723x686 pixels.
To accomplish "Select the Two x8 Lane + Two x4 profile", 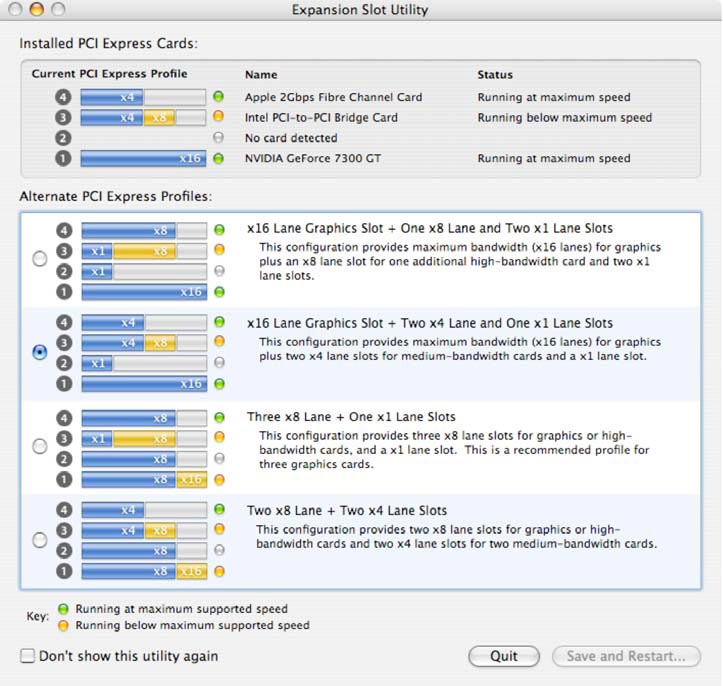I will click(x=40, y=539).
